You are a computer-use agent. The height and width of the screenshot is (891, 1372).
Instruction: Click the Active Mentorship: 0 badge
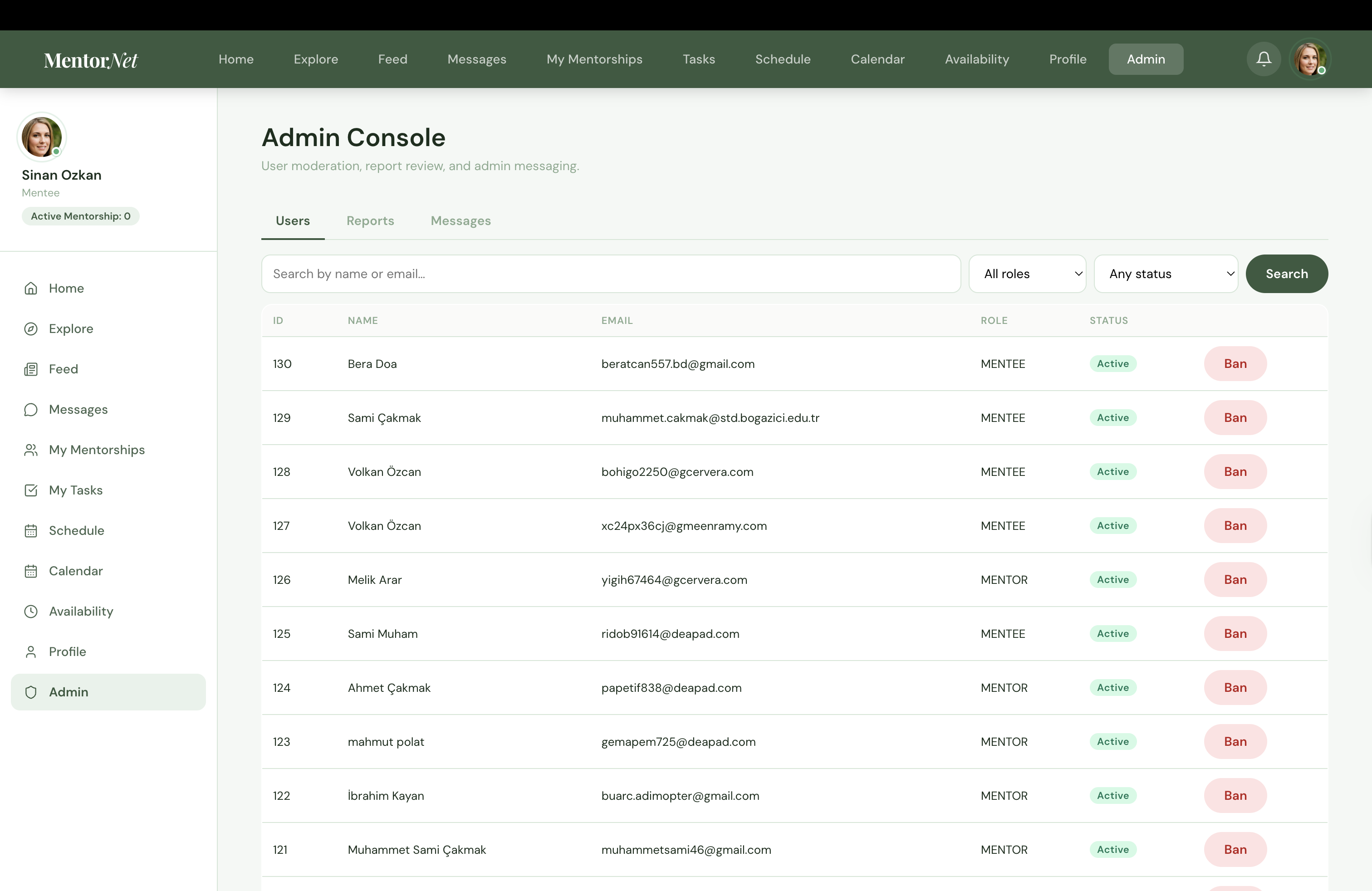pos(81,216)
